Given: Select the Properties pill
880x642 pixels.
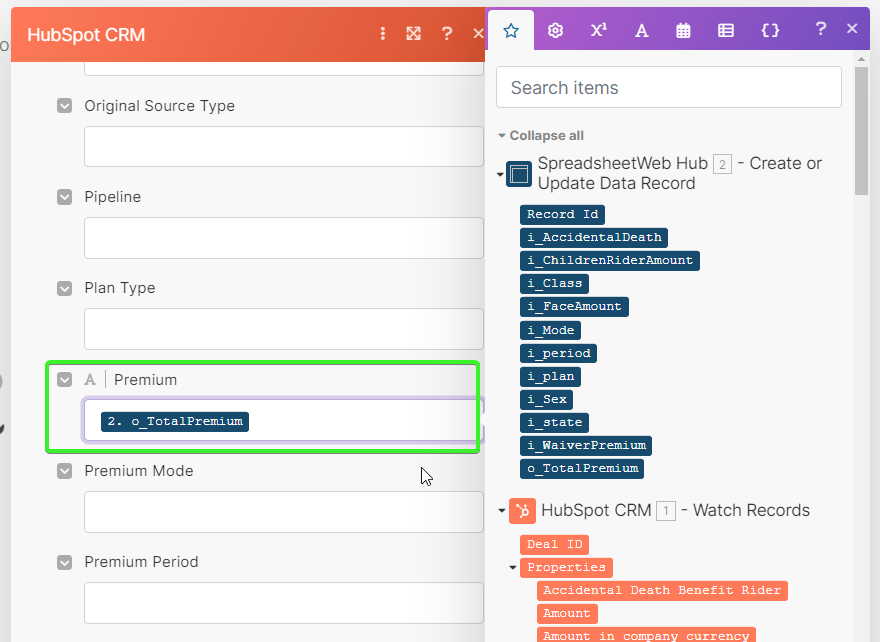Looking at the screenshot, I should click(566, 567).
